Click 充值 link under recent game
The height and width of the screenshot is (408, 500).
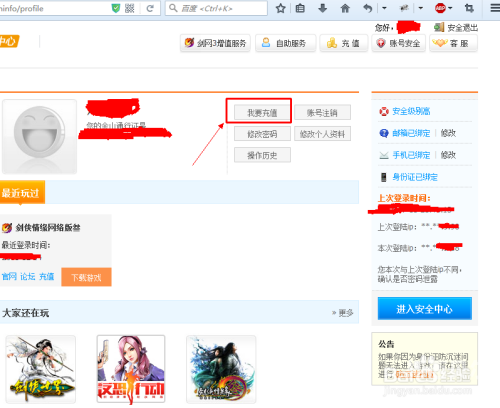(46, 276)
